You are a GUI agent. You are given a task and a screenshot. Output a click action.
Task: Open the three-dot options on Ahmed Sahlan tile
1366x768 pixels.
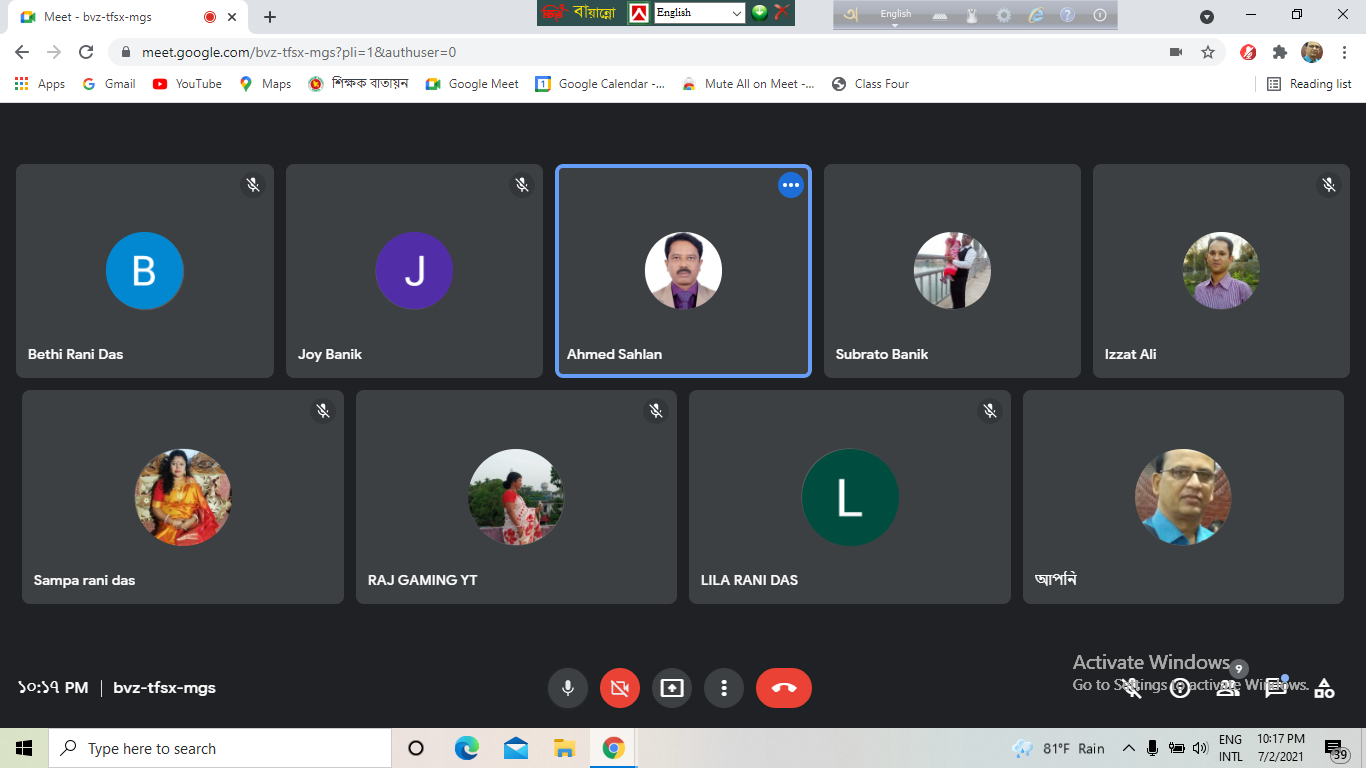[791, 185]
